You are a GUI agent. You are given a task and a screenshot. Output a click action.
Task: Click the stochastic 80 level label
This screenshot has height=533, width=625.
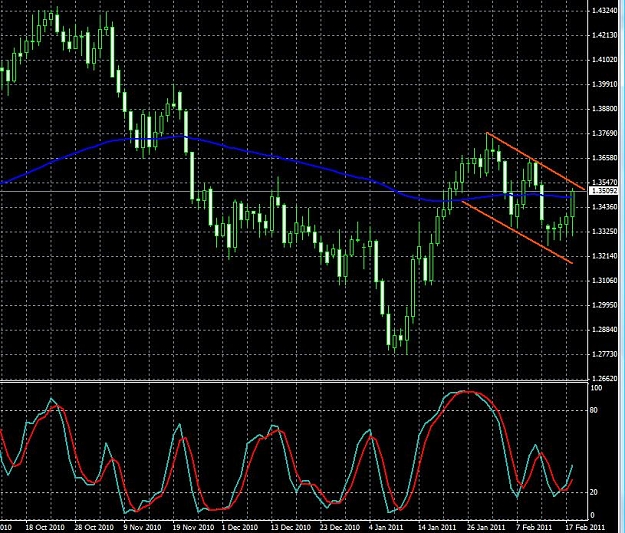coord(594,411)
